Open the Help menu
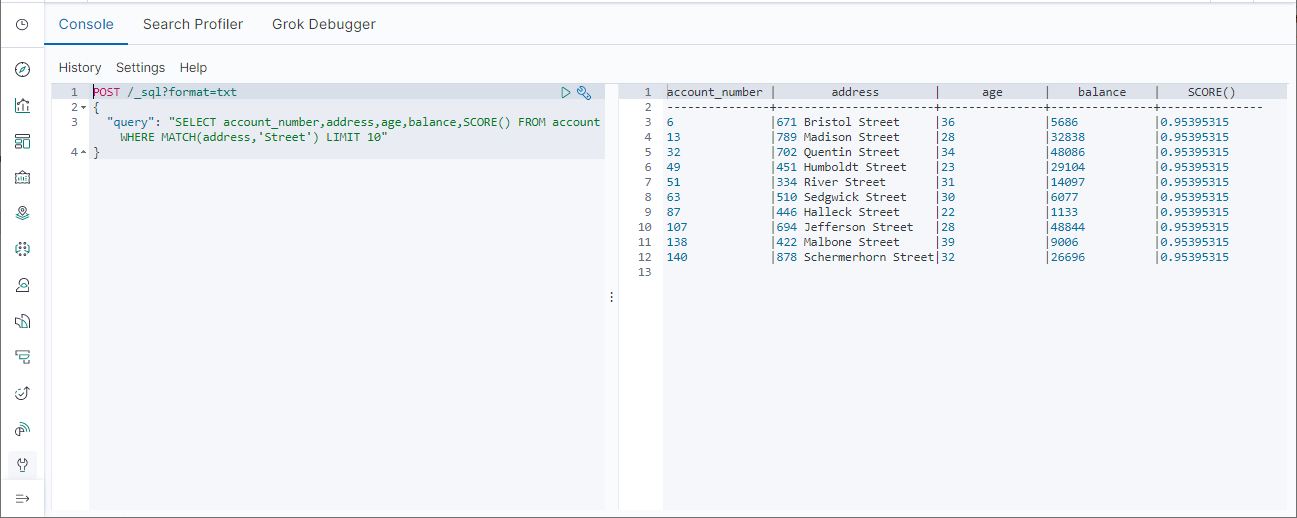1297x518 pixels. tap(193, 68)
